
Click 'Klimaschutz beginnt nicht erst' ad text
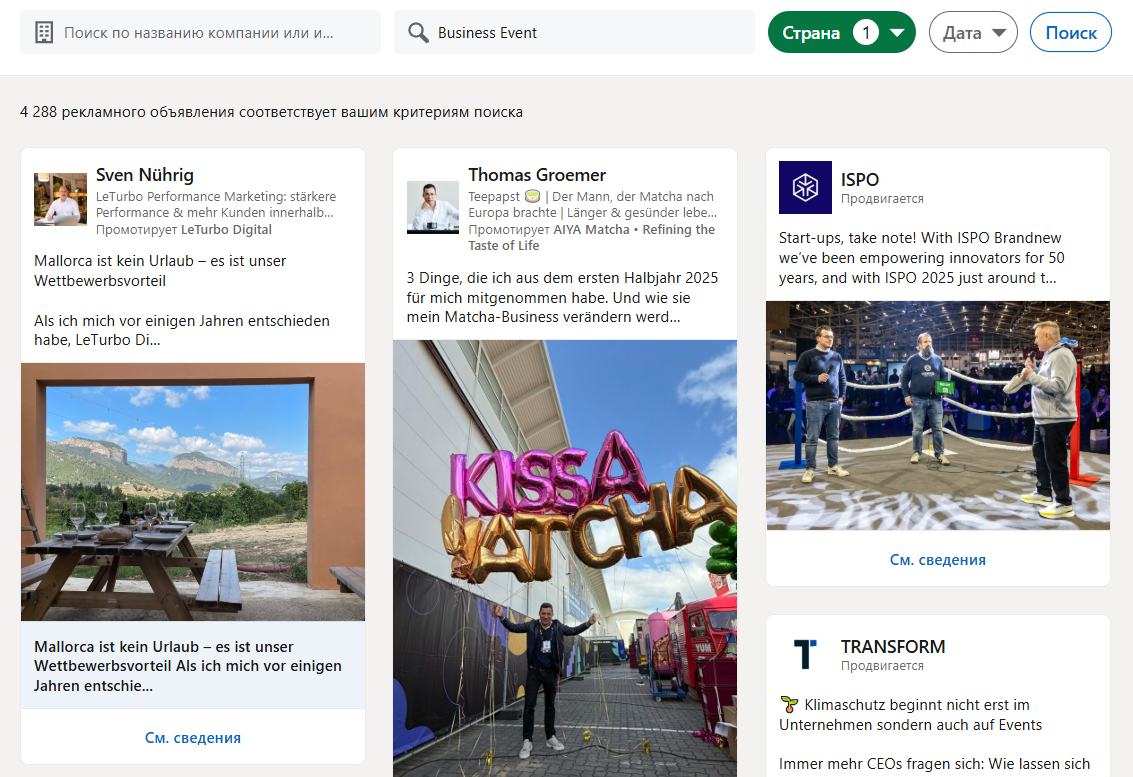click(911, 715)
